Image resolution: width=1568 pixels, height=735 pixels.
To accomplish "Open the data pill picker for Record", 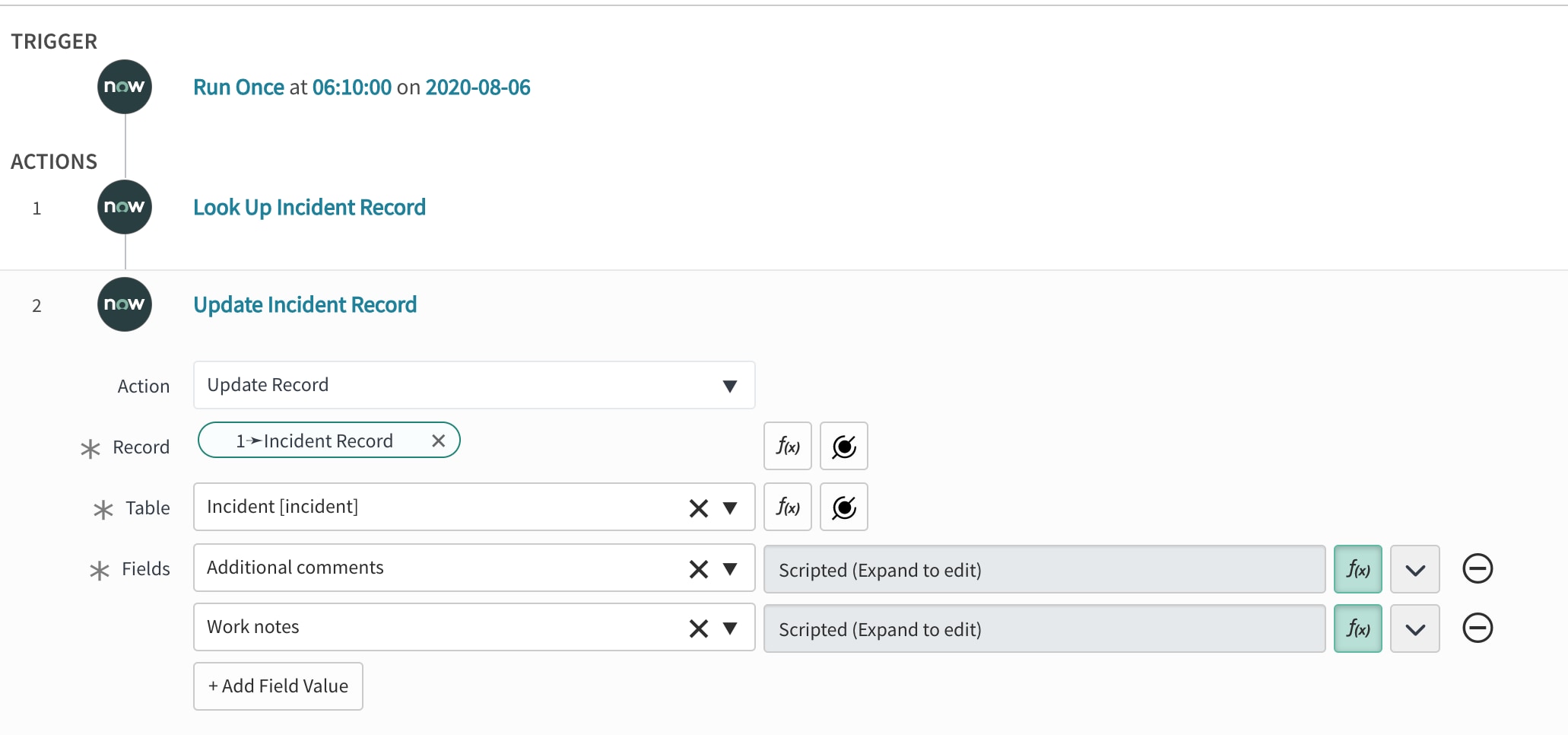I will tap(844, 447).
